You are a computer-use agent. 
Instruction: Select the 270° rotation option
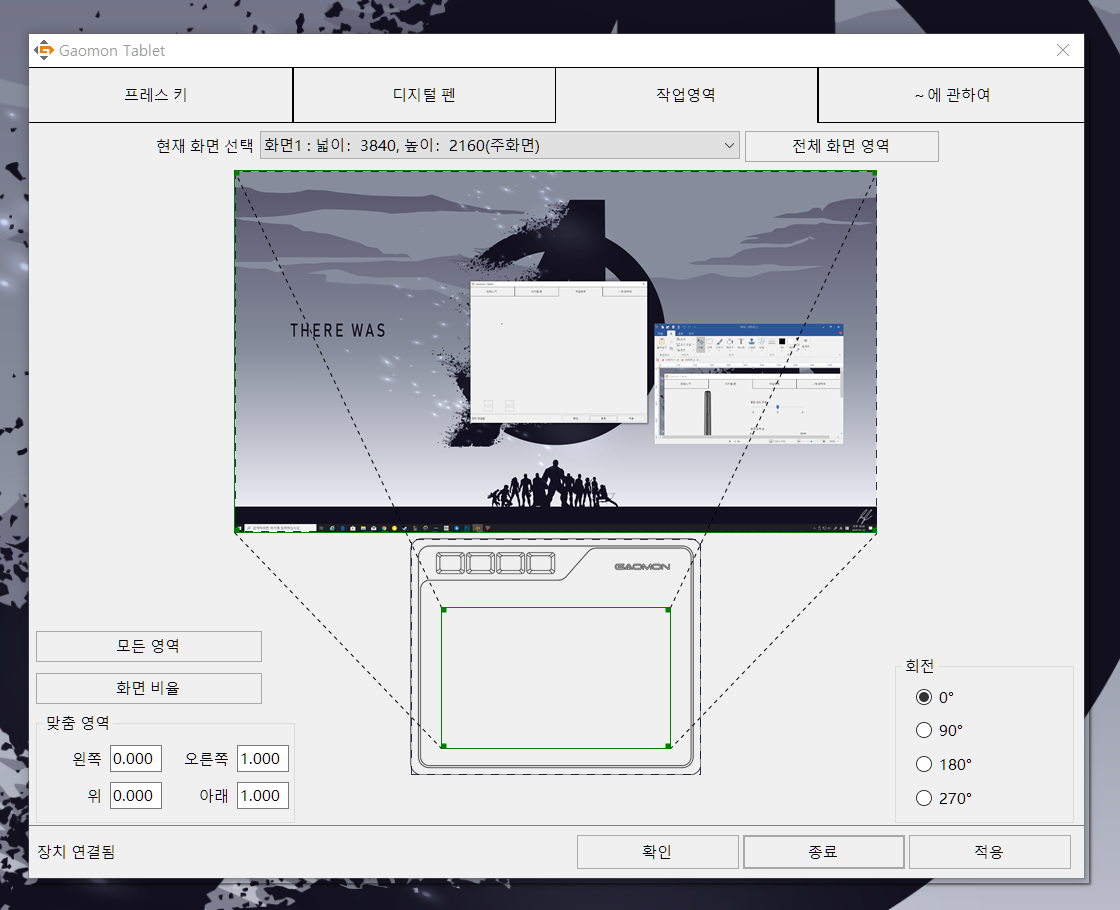924,798
